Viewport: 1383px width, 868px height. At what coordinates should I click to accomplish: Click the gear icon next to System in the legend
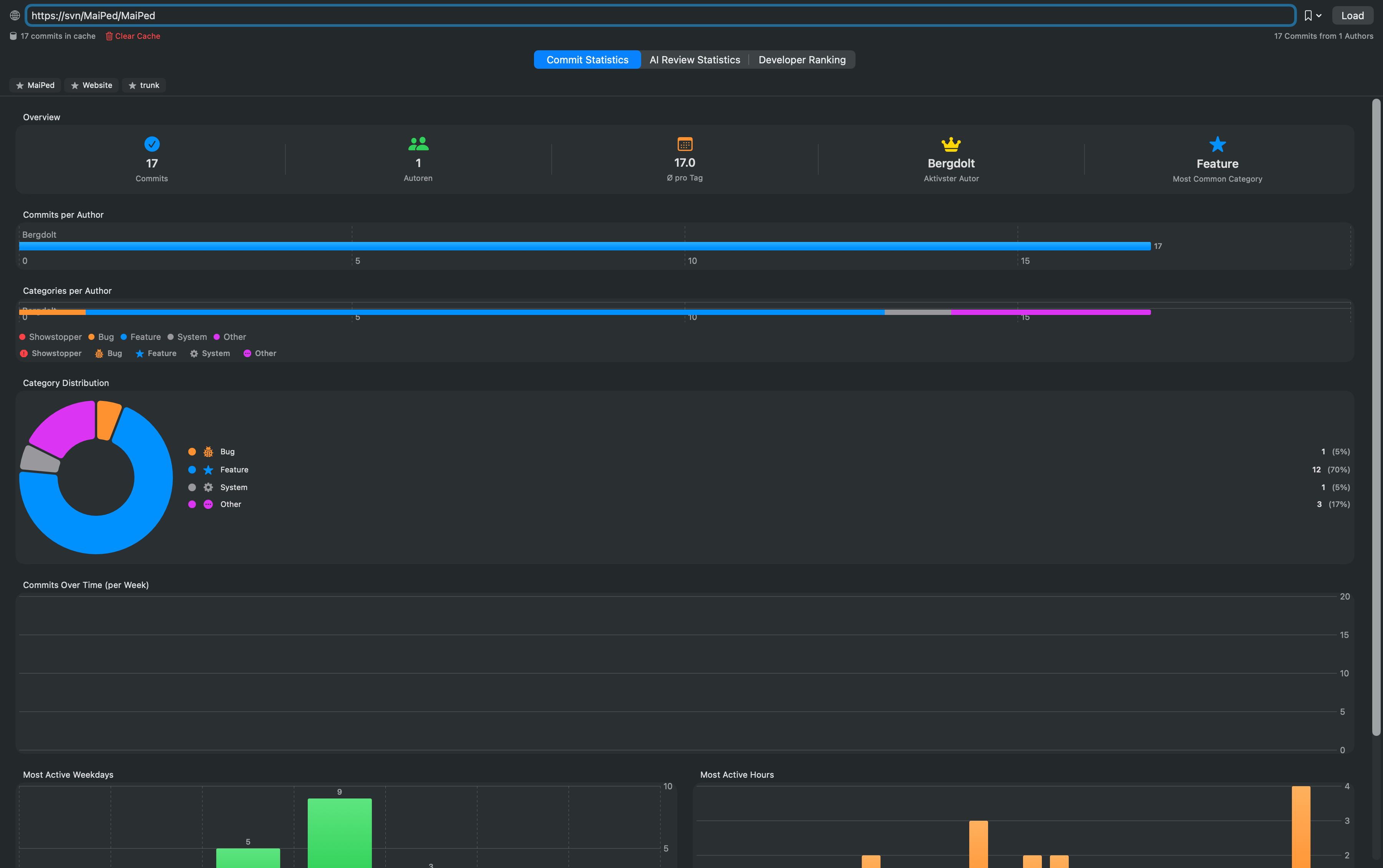click(x=208, y=487)
